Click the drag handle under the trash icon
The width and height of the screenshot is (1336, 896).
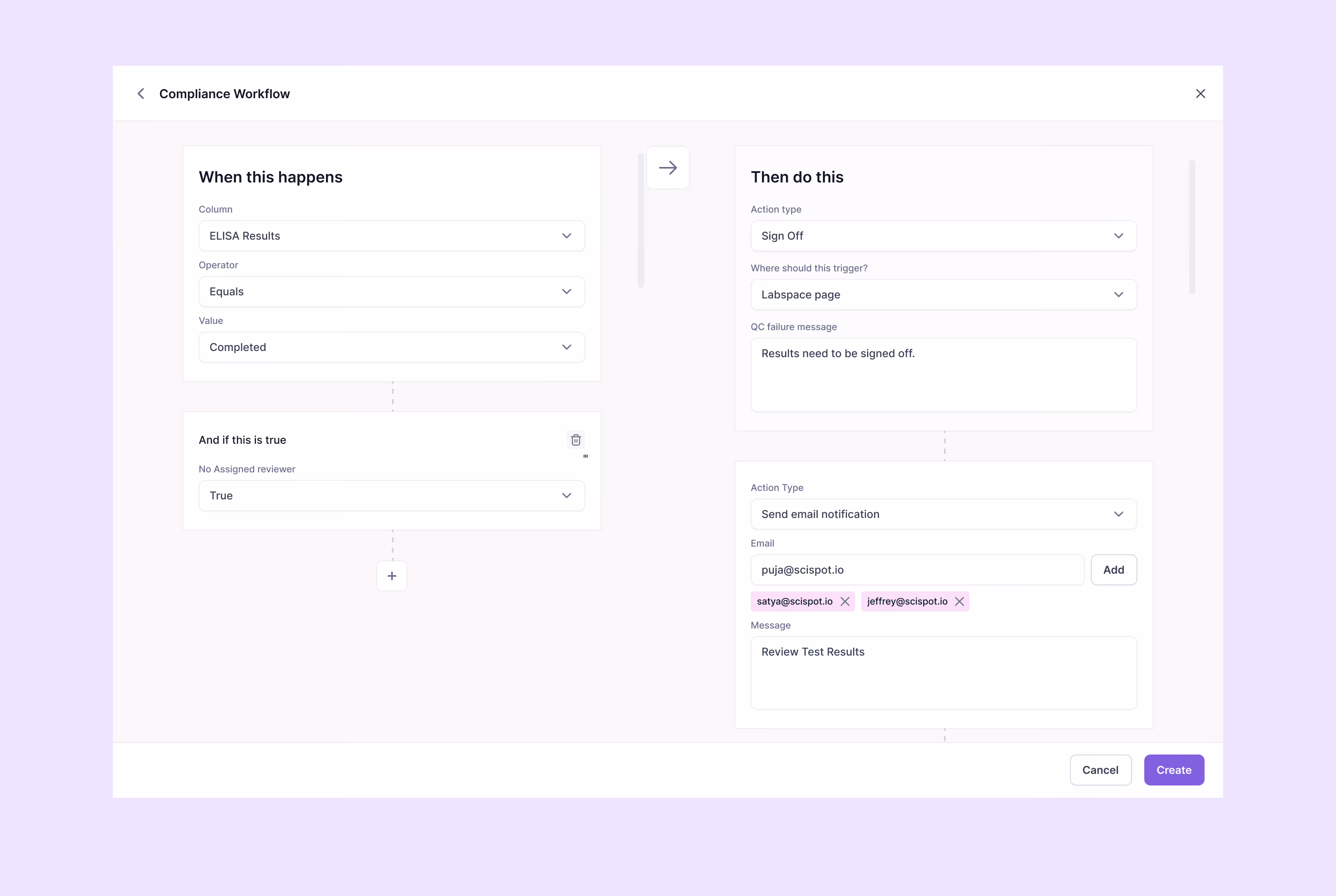click(x=585, y=456)
